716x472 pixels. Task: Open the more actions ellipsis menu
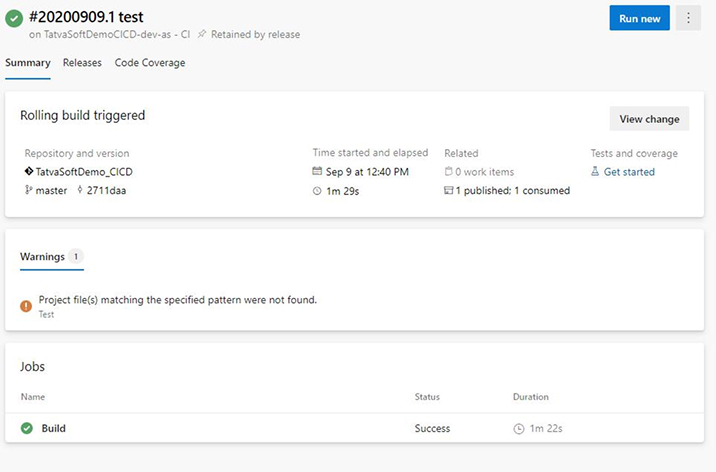tap(688, 18)
